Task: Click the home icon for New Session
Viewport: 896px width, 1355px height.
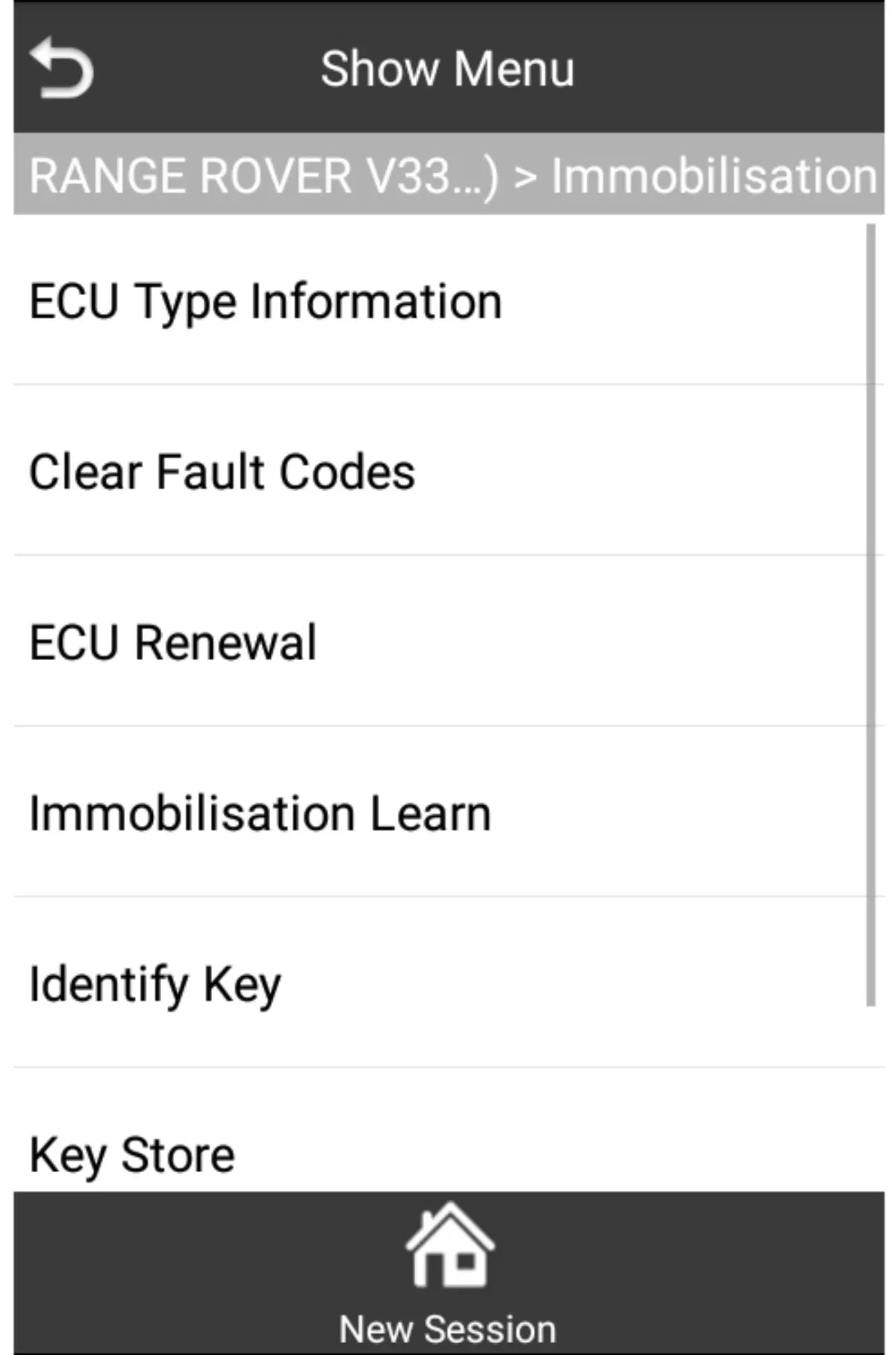Action: pyautogui.click(x=449, y=1247)
